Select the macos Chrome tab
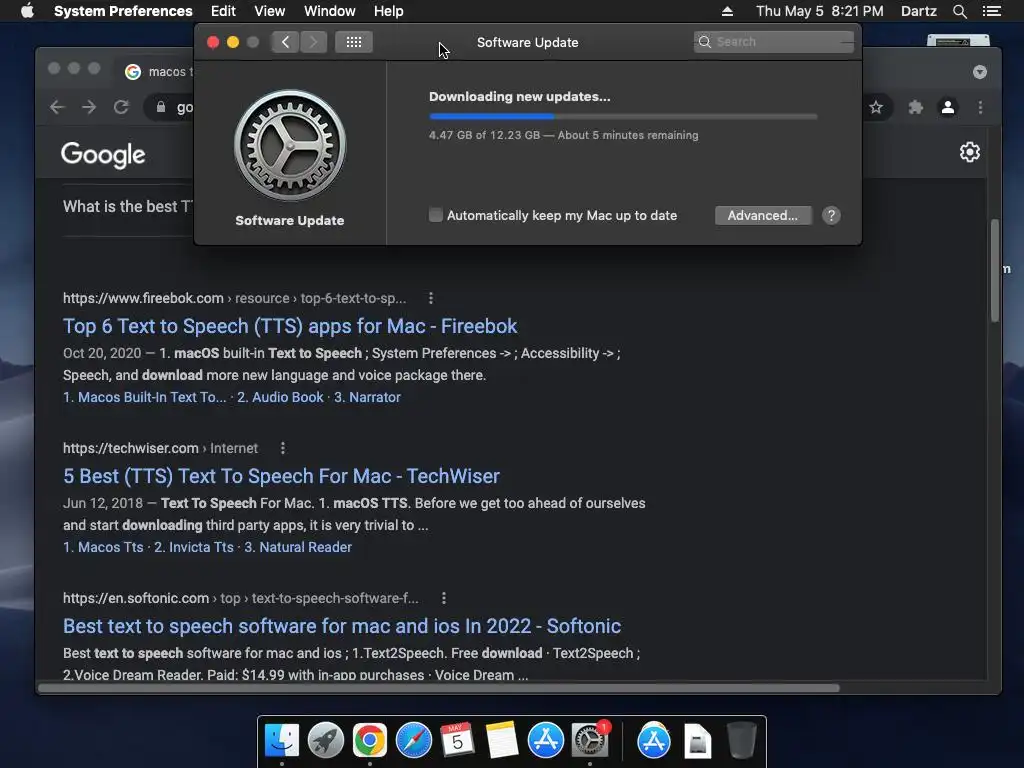This screenshot has width=1024, height=768. 158,72
